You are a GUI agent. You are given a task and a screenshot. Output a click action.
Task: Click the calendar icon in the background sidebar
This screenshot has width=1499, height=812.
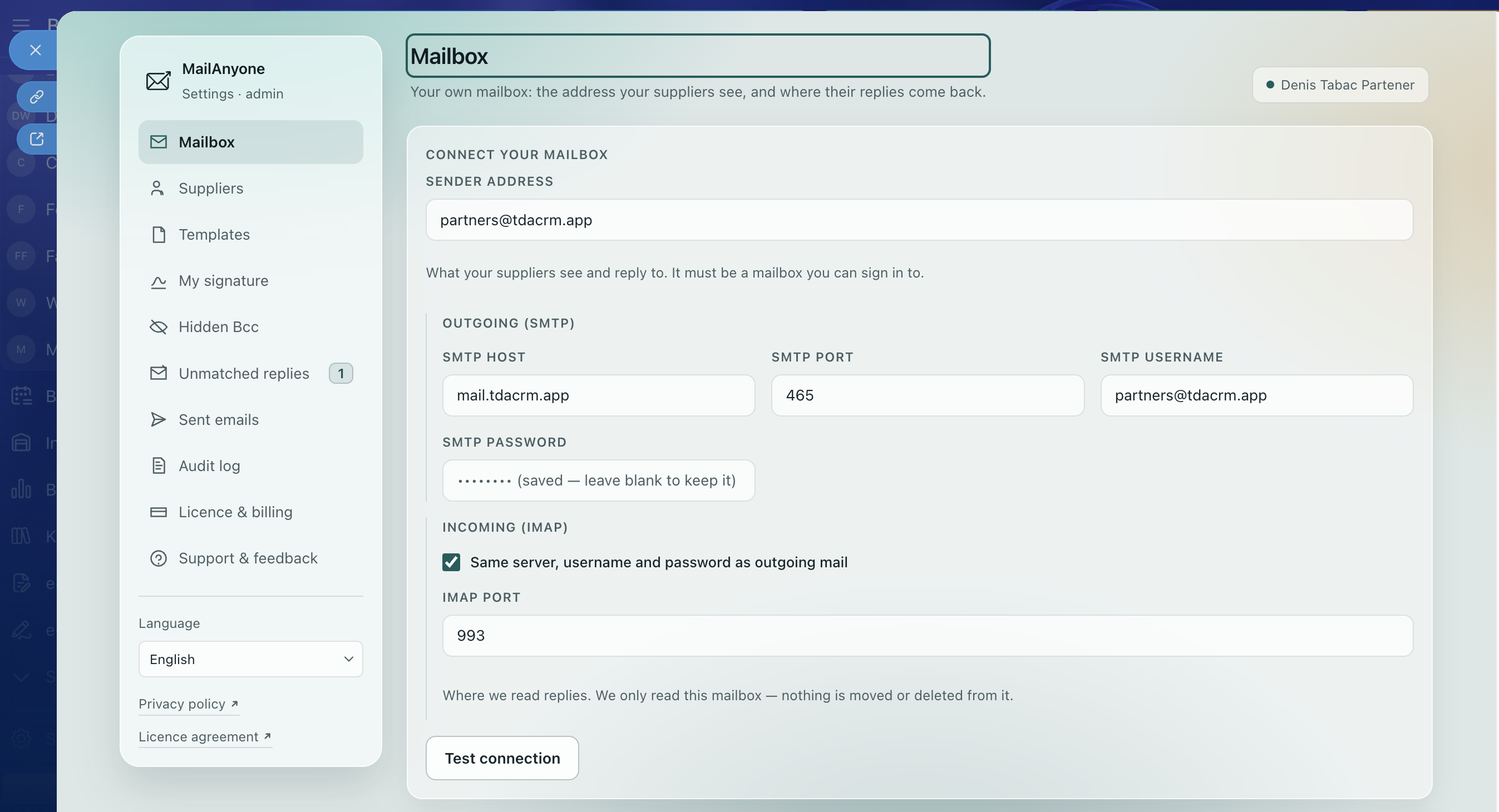(22, 395)
